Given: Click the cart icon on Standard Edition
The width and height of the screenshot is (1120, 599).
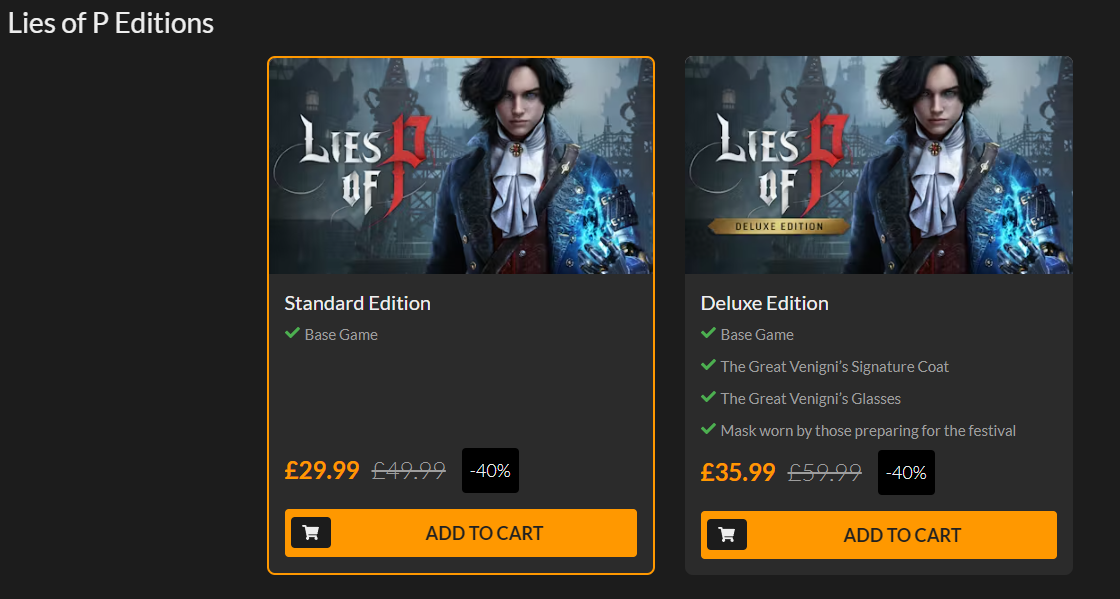Looking at the screenshot, I should (x=310, y=533).
